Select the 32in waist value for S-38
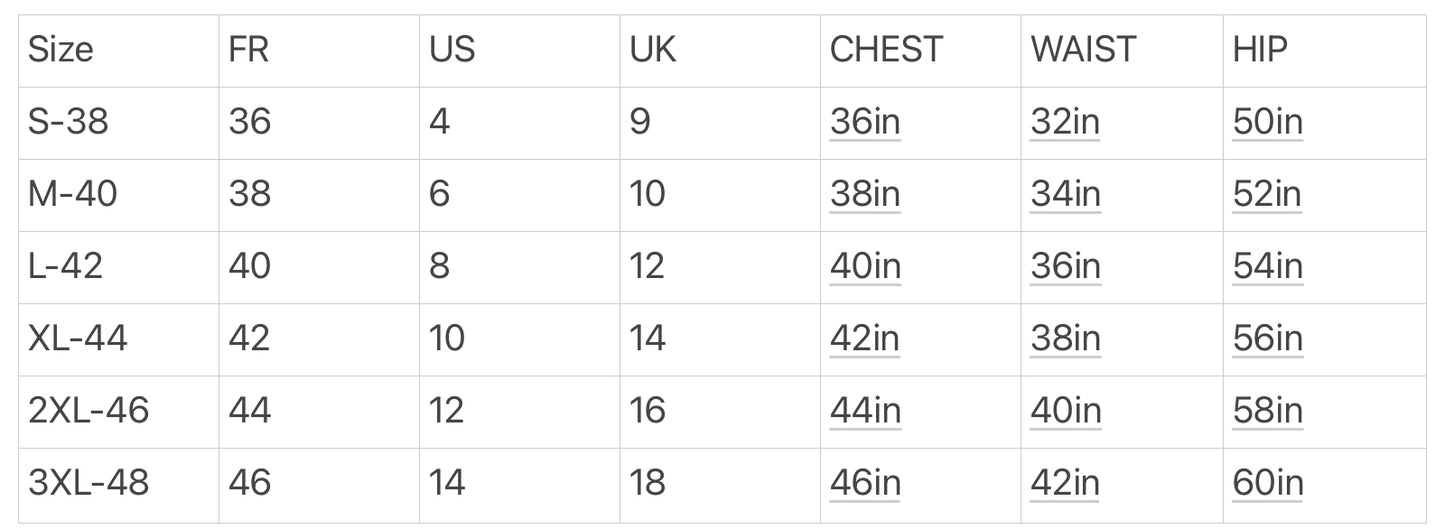Image resolution: width=1445 pixels, height=529 pixels. point(1065,122)
